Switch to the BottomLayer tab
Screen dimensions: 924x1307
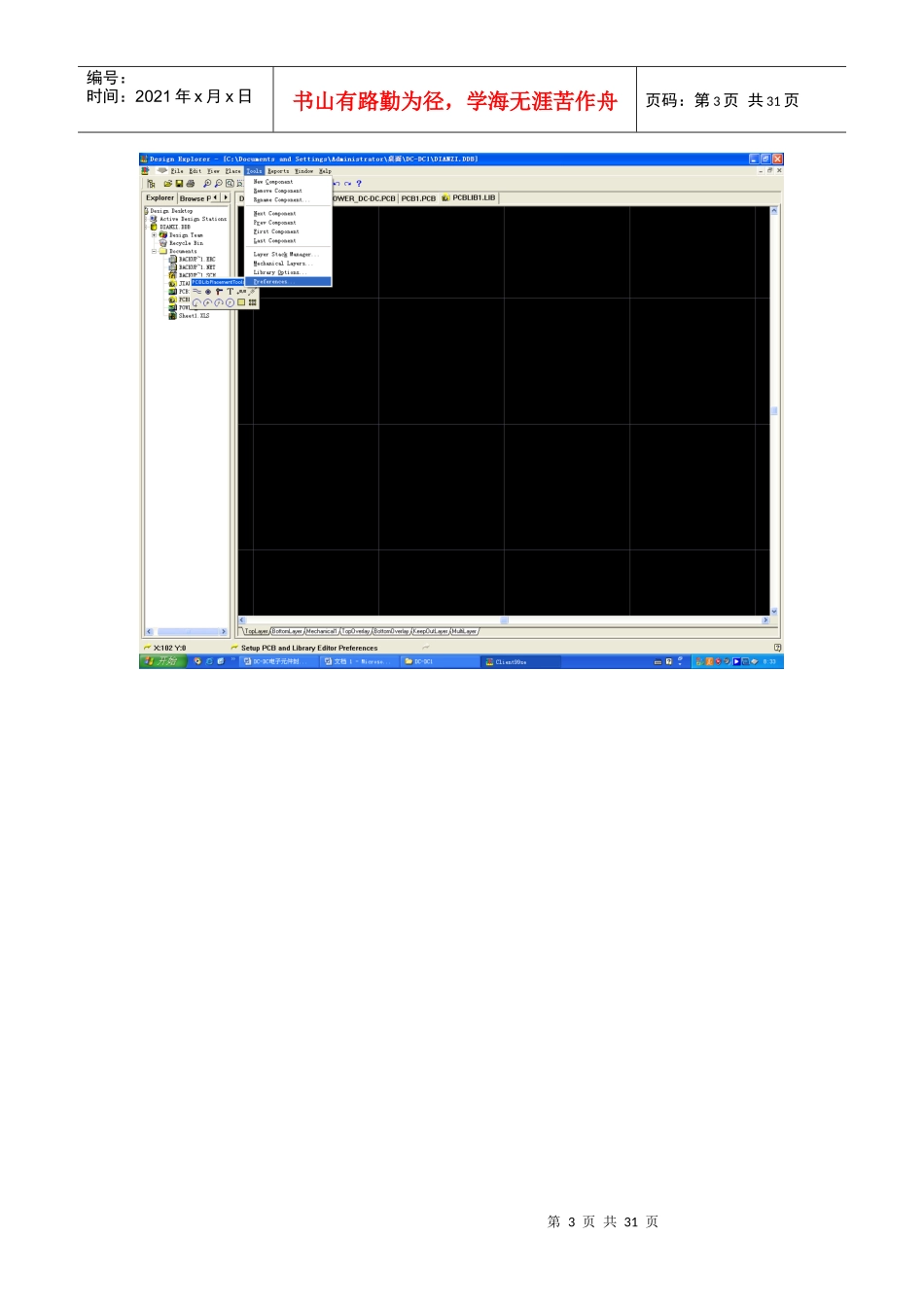[x=287, y=631]
